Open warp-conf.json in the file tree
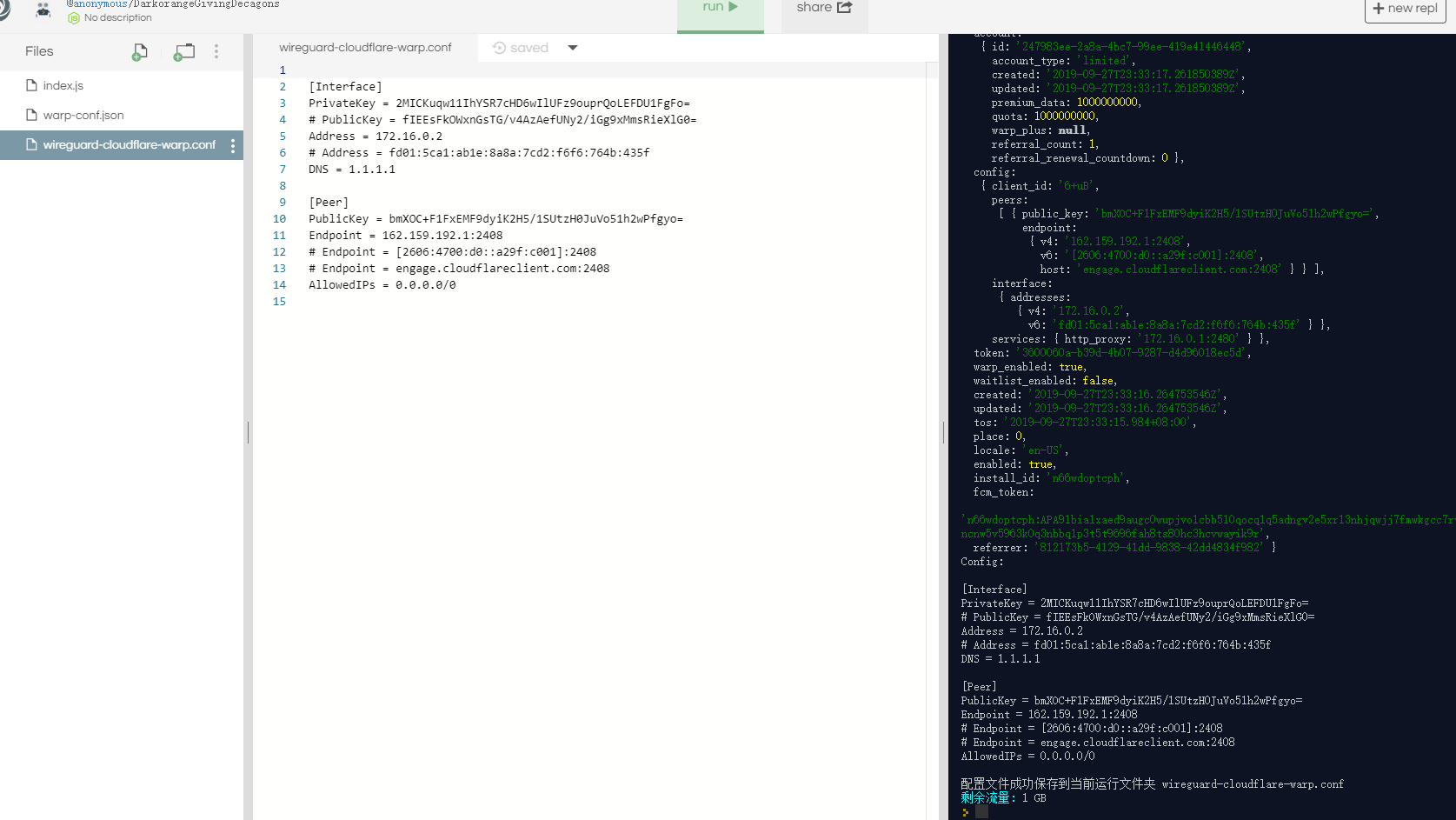The width and height of the screenshot is (1456, 820). [83, 115]
